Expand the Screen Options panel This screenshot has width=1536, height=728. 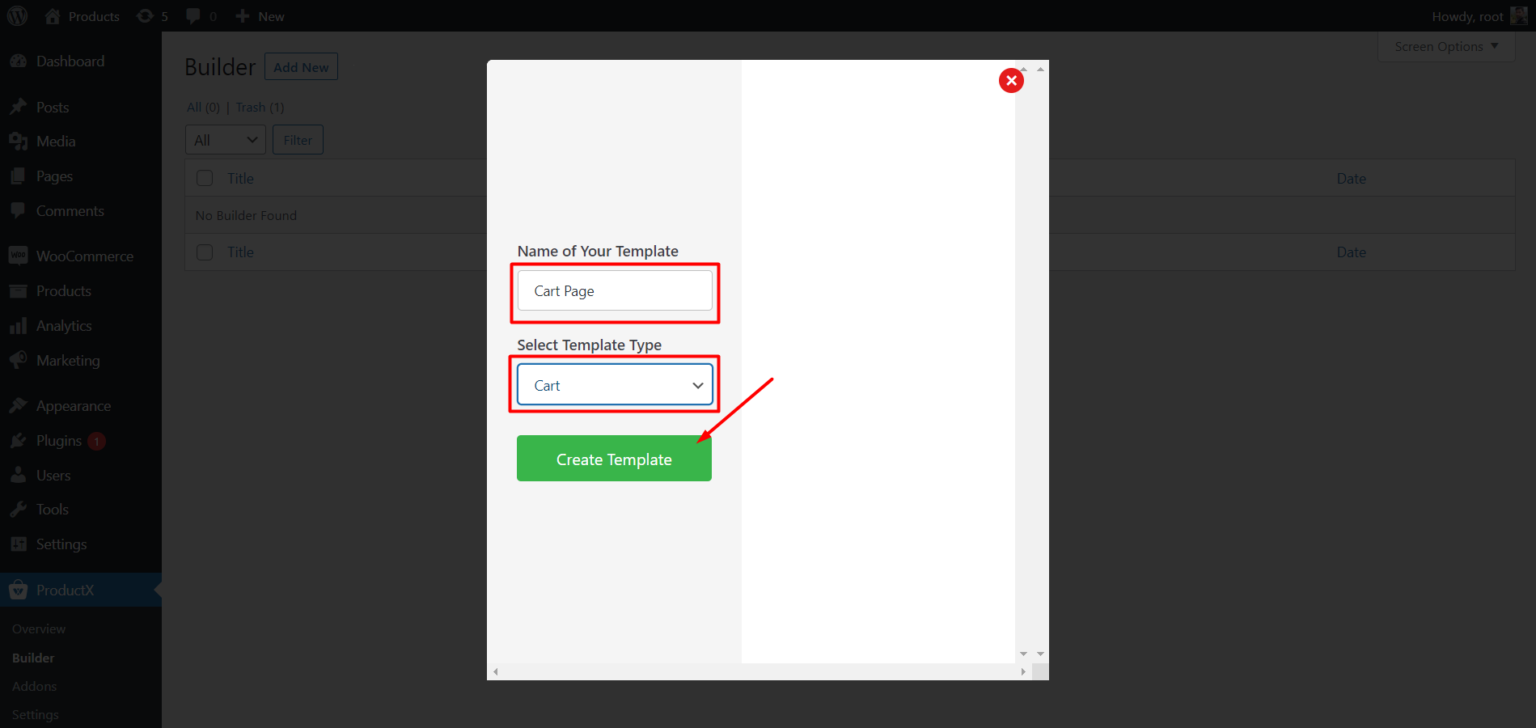(x=1446, y=45)
